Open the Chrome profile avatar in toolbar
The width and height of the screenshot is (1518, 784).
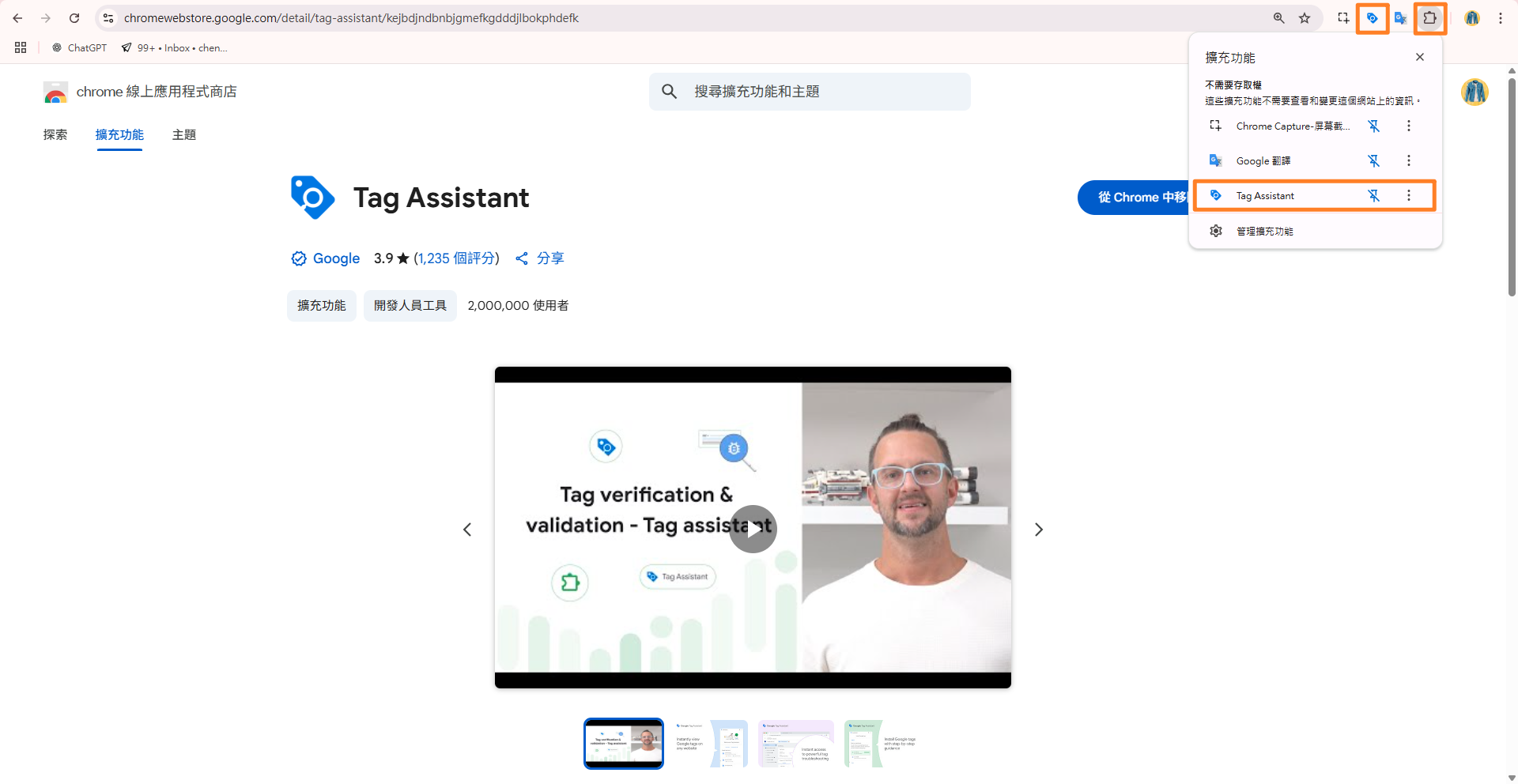[x=1472, y=18]
